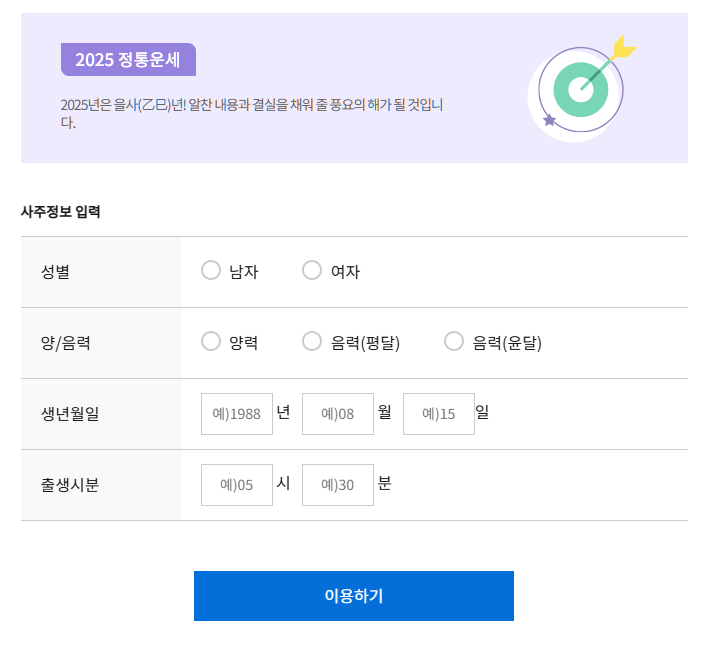Screen dimensions: 713x662
Task: Select the 여자 gender radio button
Action: [x=312, y=270]
